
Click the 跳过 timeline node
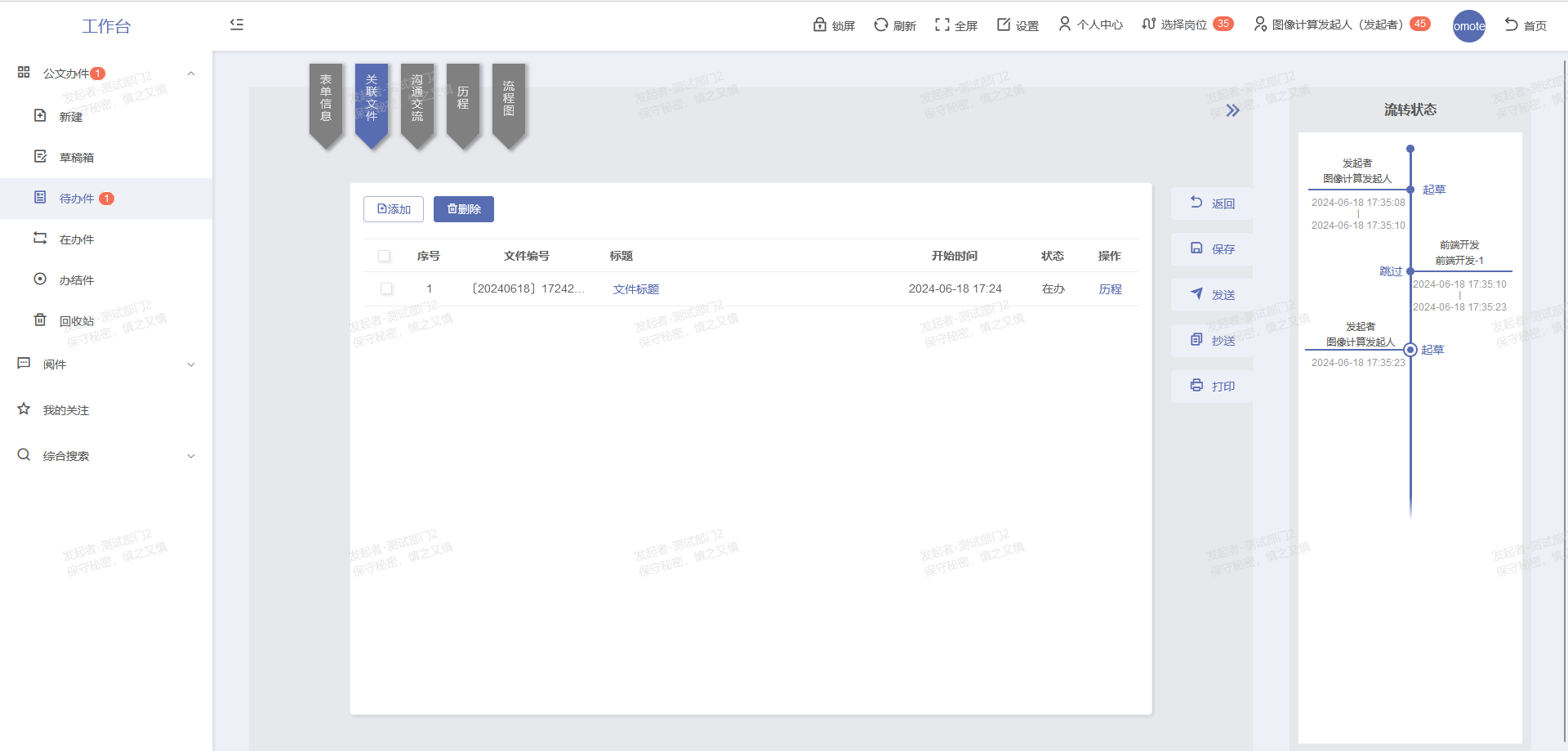point(1410,271)
